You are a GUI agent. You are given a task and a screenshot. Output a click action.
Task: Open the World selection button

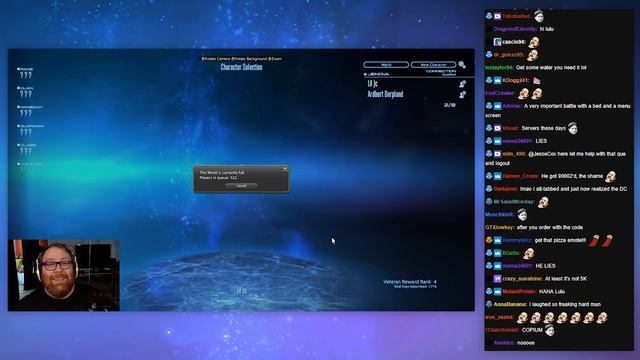pos(386,65)
